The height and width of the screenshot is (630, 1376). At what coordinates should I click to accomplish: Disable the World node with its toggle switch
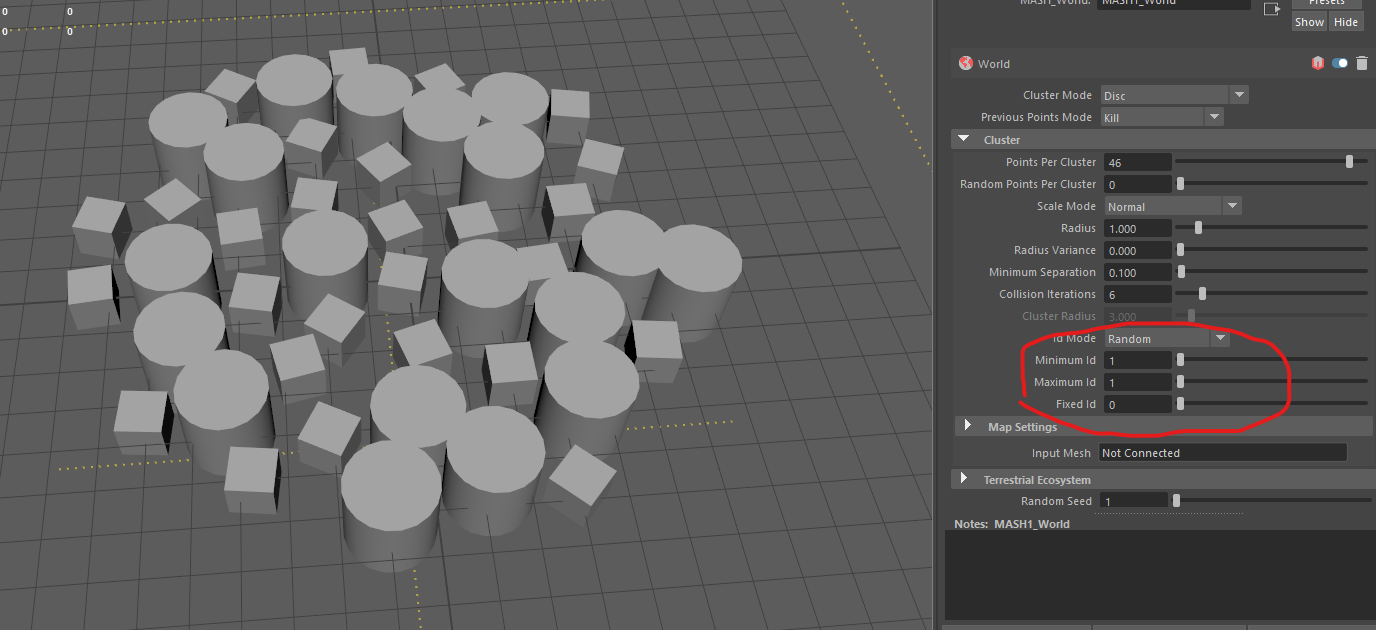1339,62
